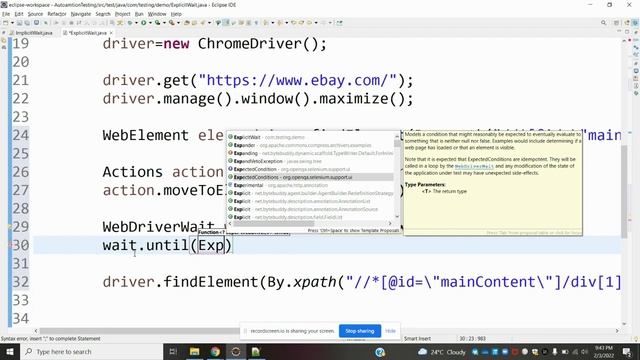Open the Project menu

(x=122, y=14)
